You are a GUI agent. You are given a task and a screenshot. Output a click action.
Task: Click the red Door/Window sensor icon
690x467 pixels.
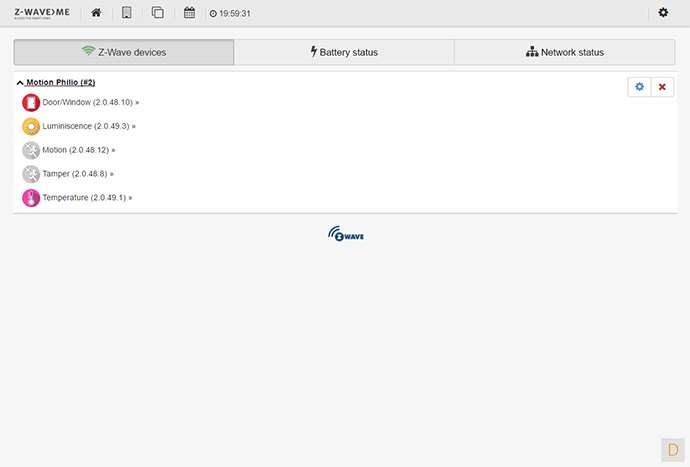[31, 103]
